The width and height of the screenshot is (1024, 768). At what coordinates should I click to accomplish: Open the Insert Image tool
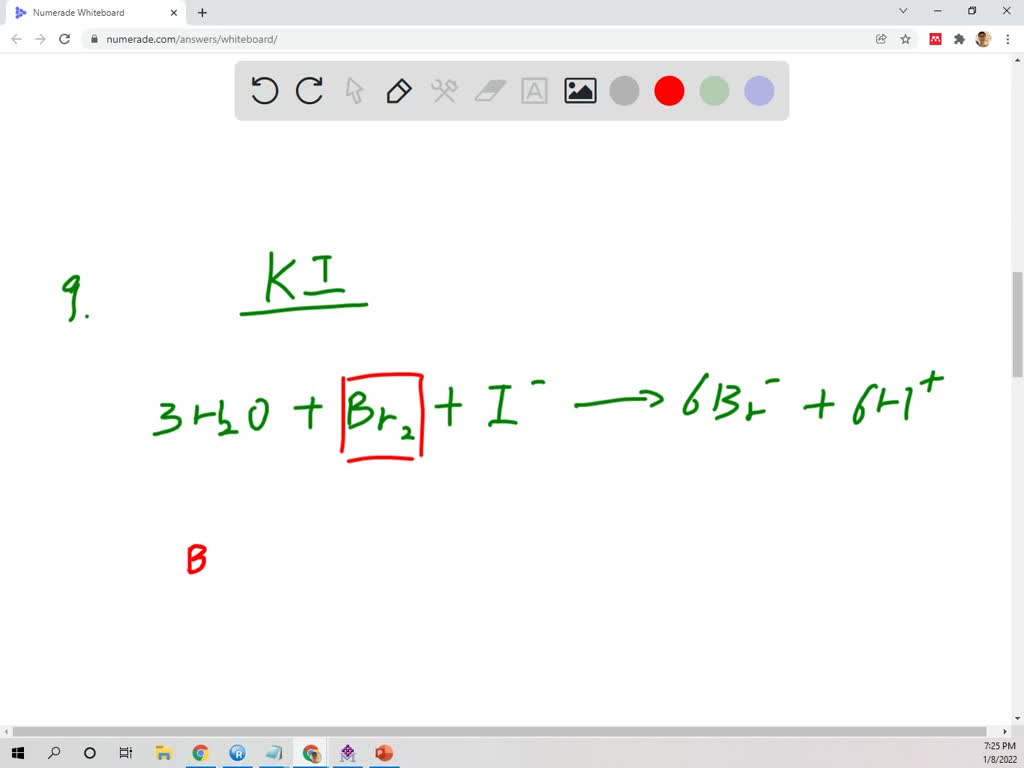(579, 91)
